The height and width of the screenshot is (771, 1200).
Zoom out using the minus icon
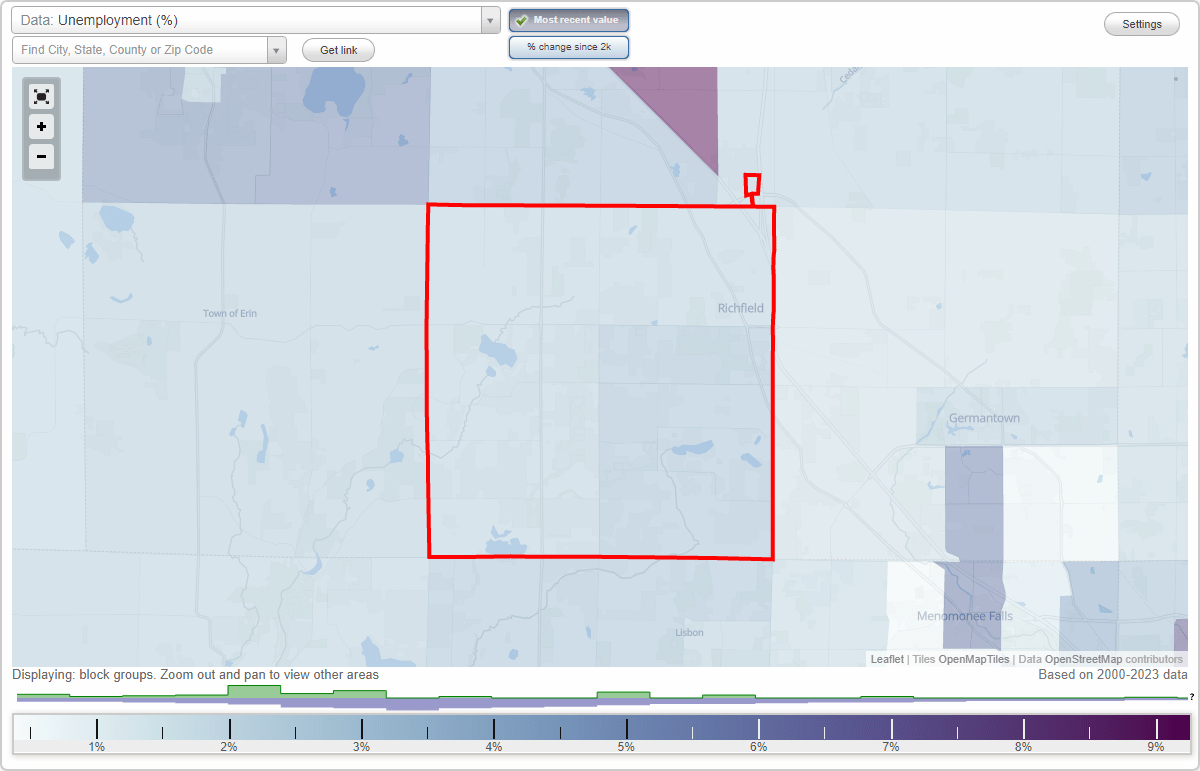click(x=41, y=157)
